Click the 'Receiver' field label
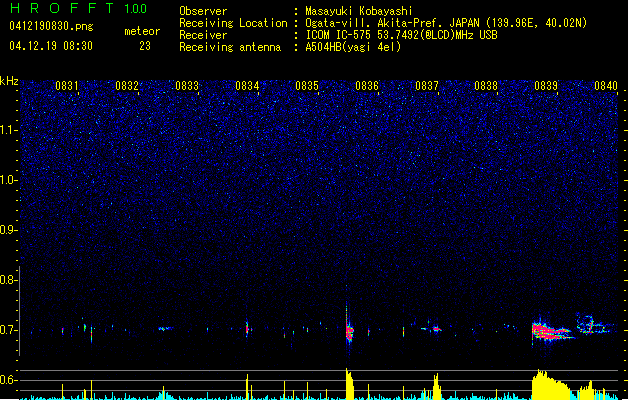Screen dimensions: 629x400 pos(203,35)
